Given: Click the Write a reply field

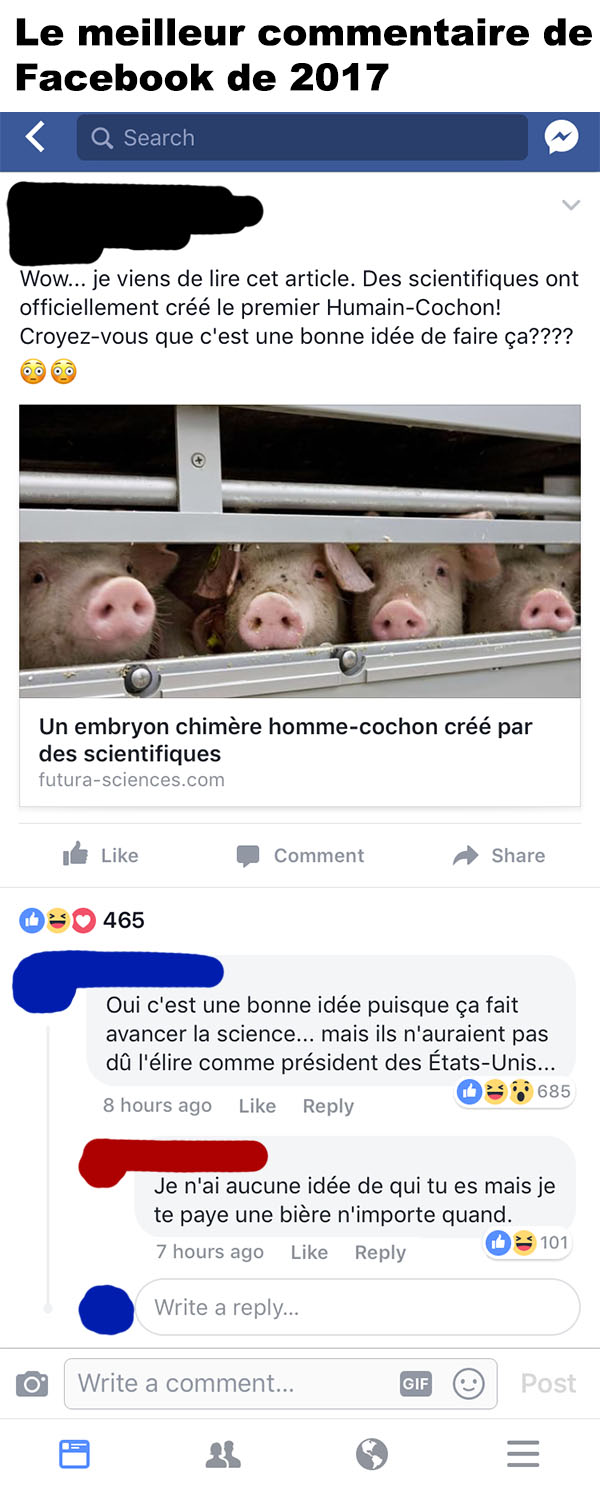Looking at the screenshot, I should tap(357, 1307).
